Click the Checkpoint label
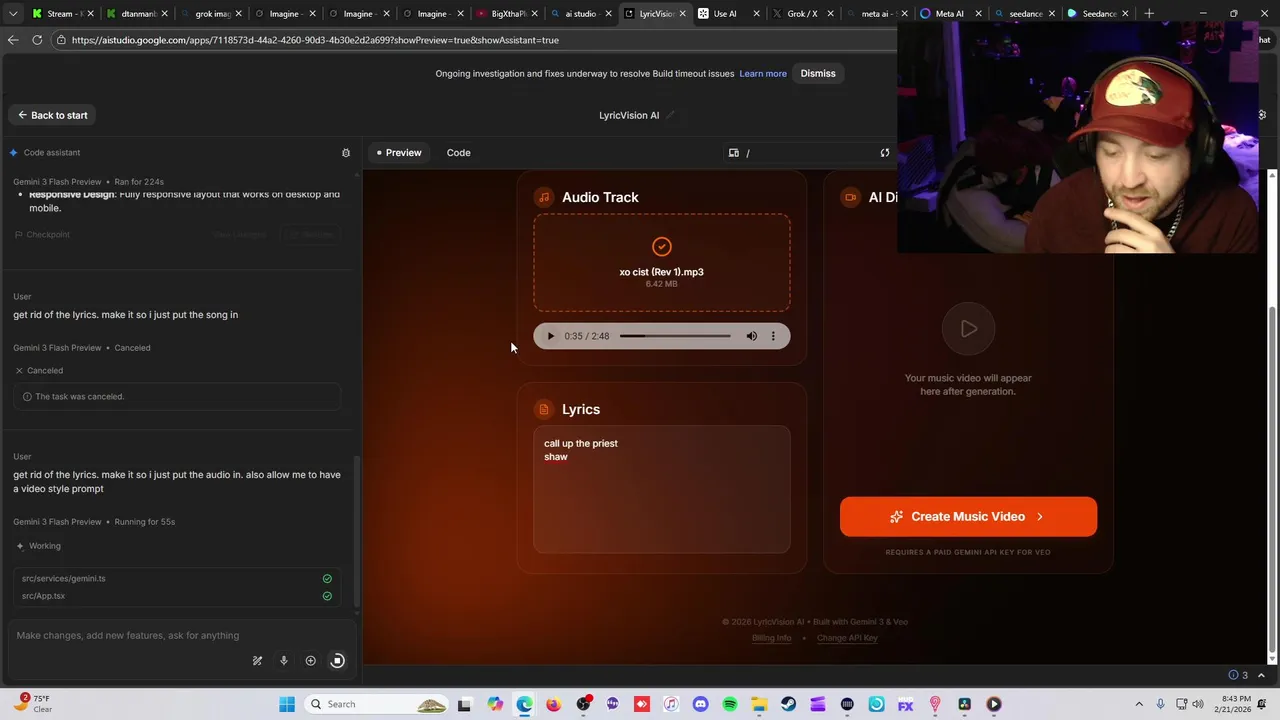 point(42,234)
